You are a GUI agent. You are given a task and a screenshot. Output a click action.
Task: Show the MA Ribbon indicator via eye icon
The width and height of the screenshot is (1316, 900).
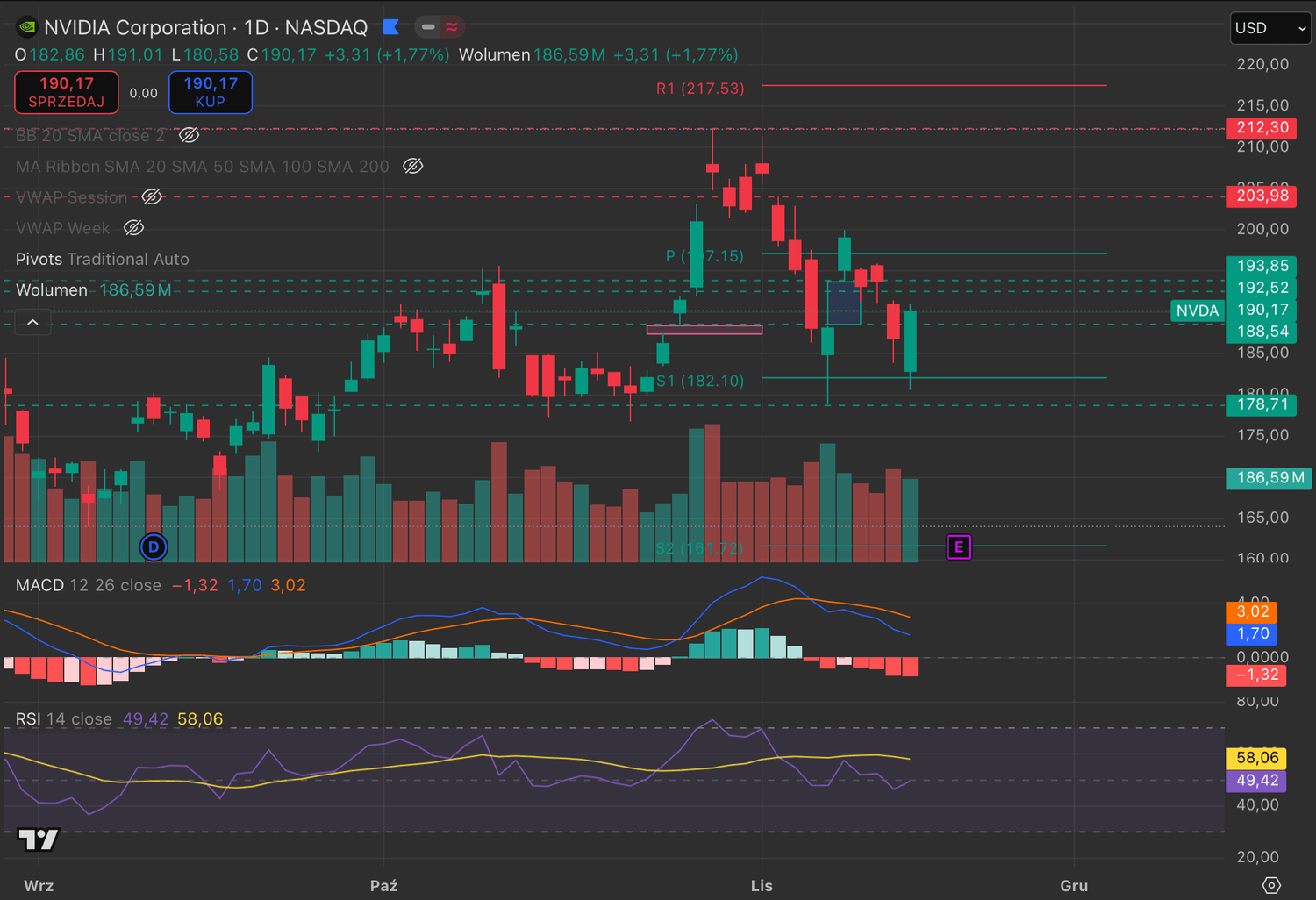pyautogui.click(x=412, y=166)
